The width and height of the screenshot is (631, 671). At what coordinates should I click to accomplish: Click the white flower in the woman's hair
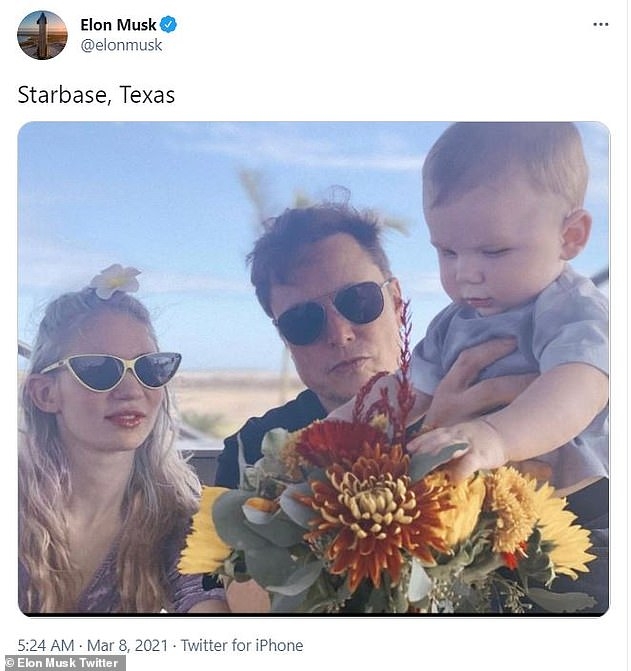point(116,281)
